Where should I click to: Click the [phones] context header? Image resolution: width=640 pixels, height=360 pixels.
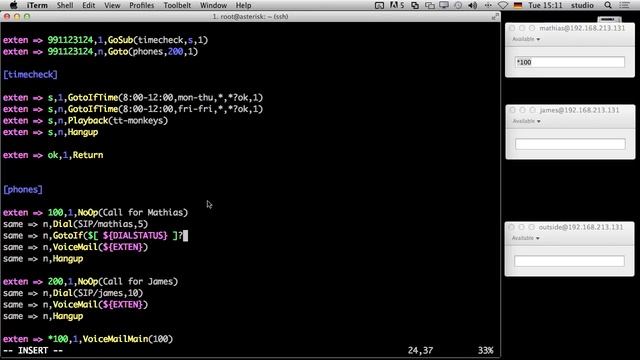(x=23, y=189)
